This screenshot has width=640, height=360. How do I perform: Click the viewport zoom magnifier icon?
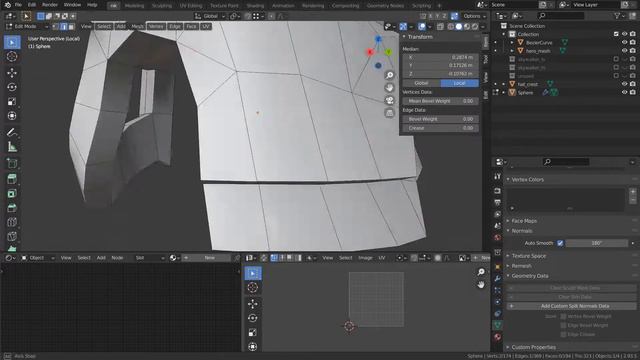[389, 75]
